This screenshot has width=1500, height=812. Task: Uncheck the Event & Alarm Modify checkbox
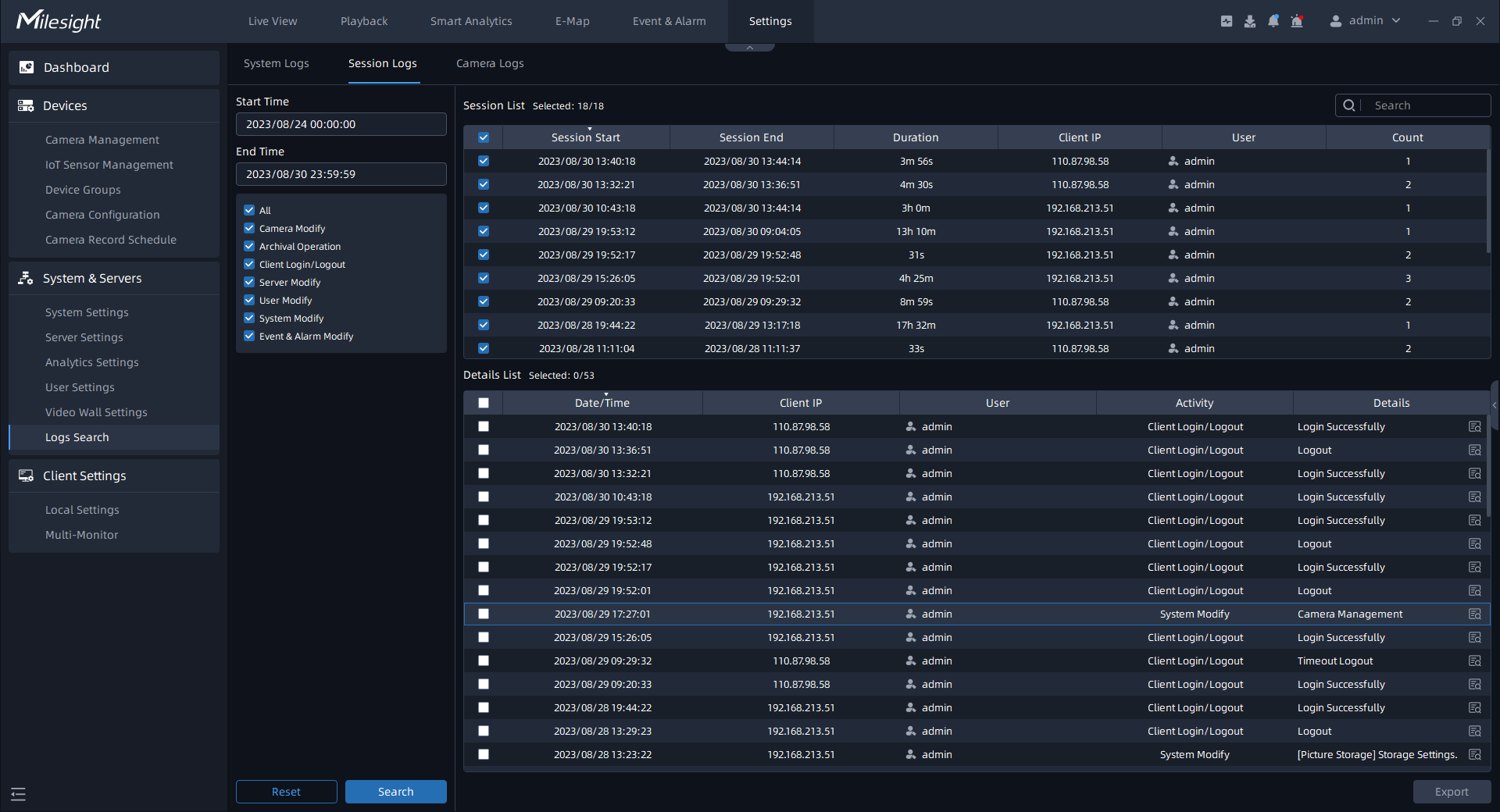[x=249, y=336]
